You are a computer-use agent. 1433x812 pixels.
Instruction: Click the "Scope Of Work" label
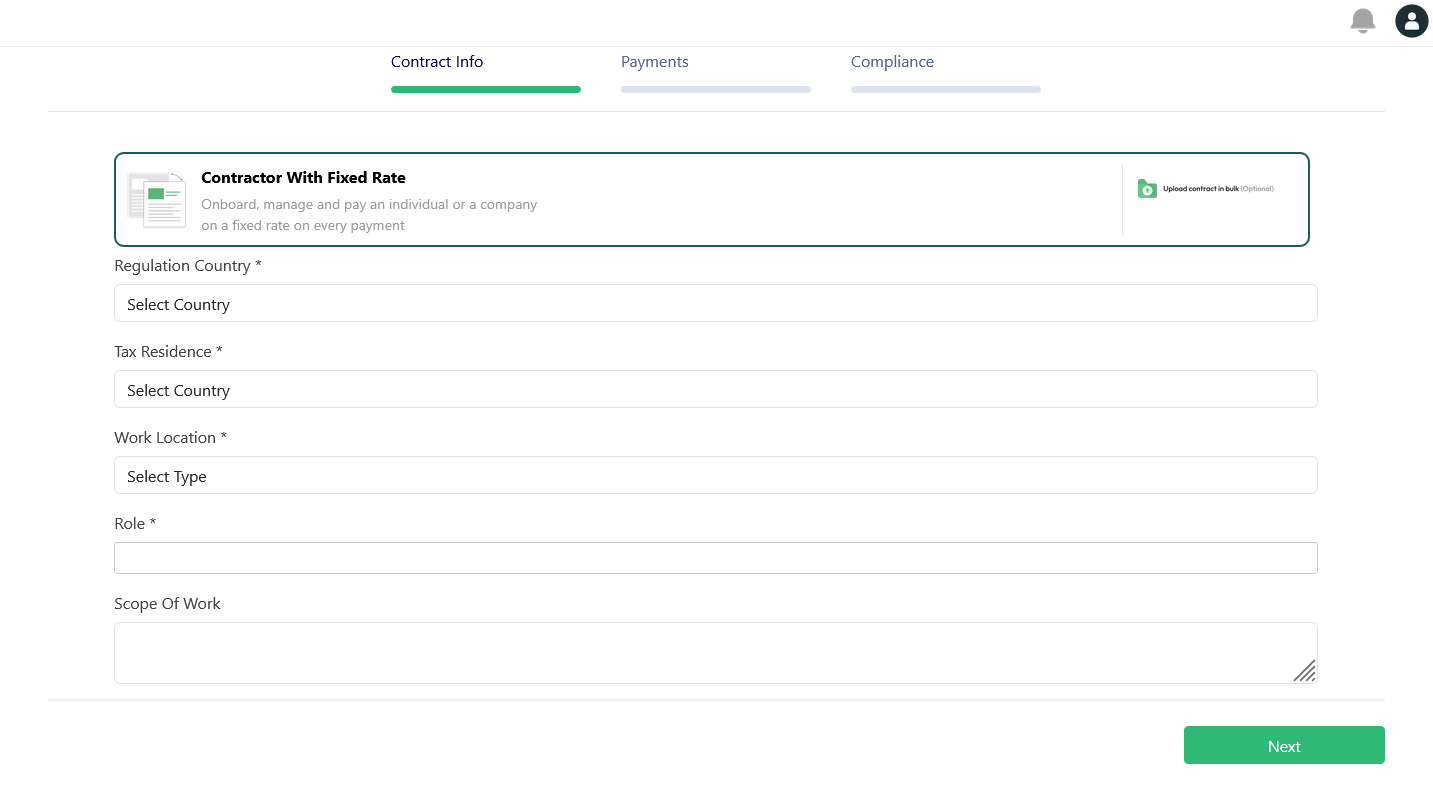coord(167,604)
